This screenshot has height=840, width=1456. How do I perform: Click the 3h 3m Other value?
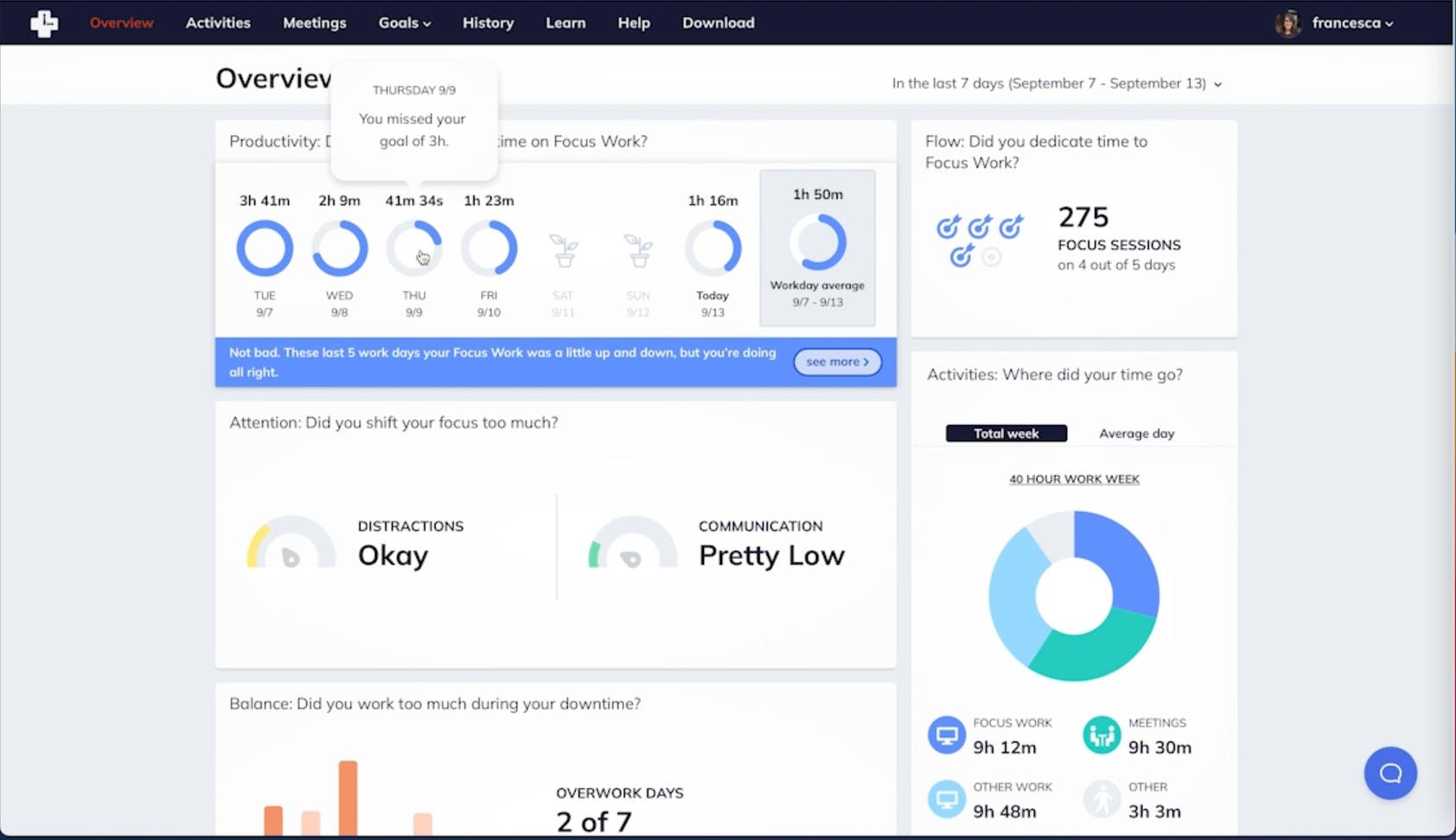1154,811
